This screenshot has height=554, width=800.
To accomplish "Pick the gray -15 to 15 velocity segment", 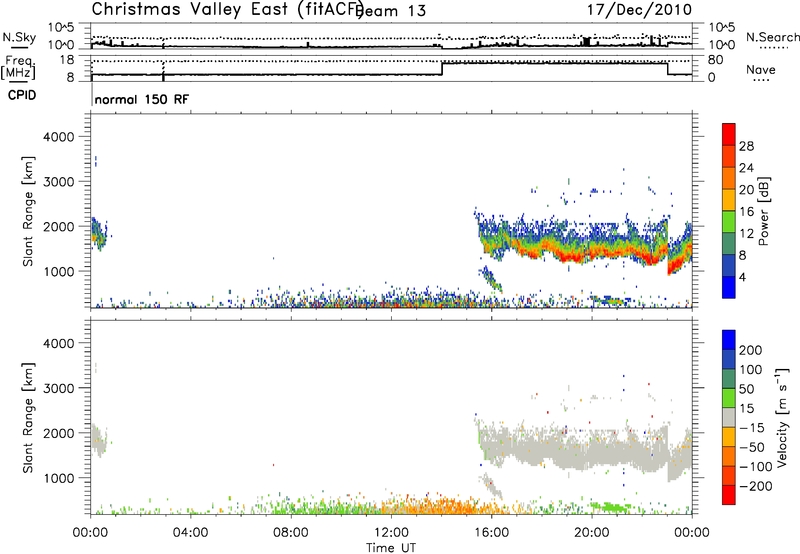I will 729,417.
